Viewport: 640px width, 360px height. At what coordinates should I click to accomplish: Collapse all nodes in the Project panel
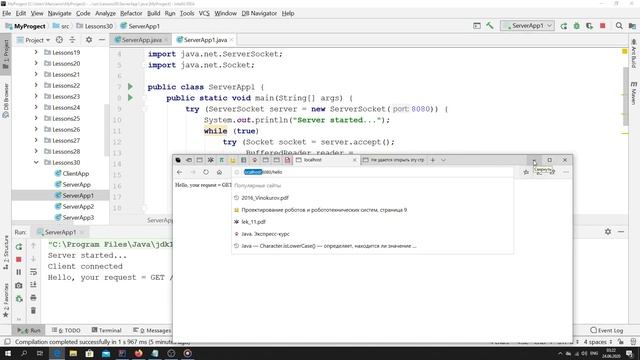(72, 40)
